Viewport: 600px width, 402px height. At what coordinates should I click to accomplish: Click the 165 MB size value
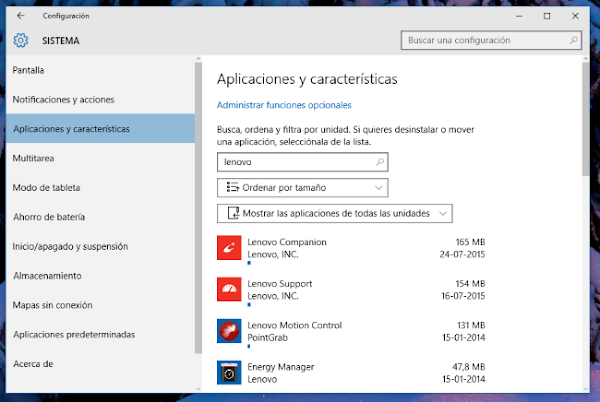(470, 242)
